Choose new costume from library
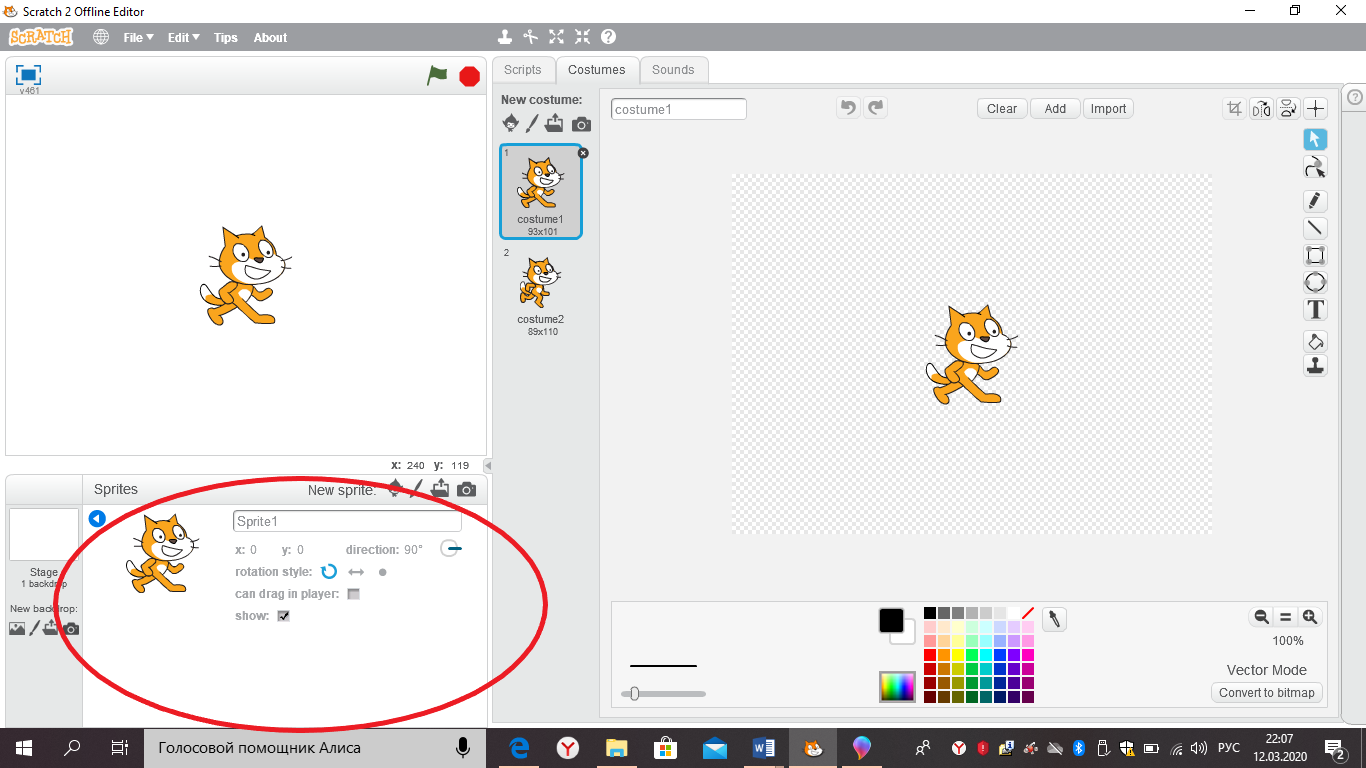Image resolution: width=1366 pixels, height=768 pixels. pyautogui.click(x=511, y=124)
